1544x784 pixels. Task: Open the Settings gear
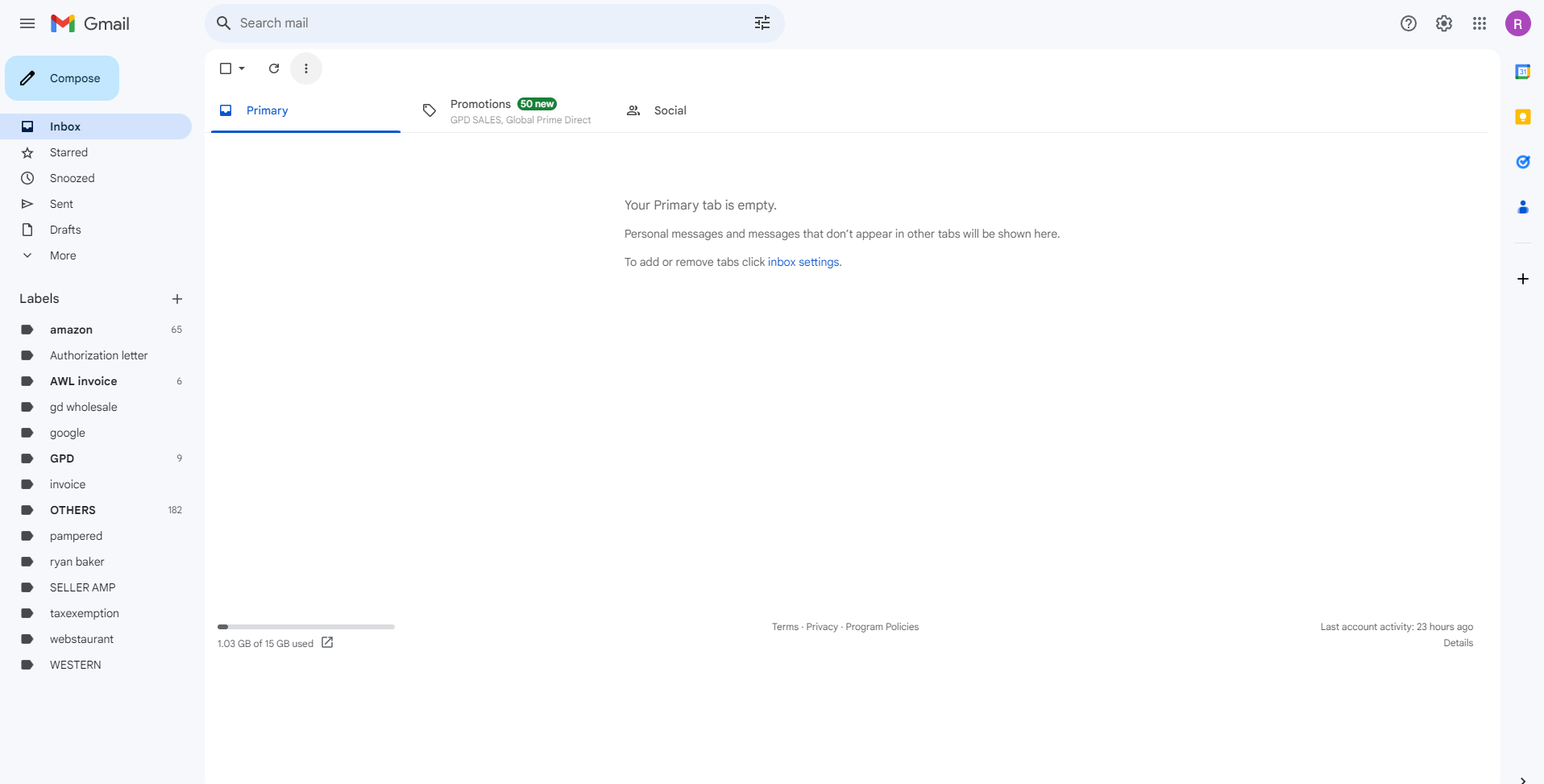(1444, 23)
